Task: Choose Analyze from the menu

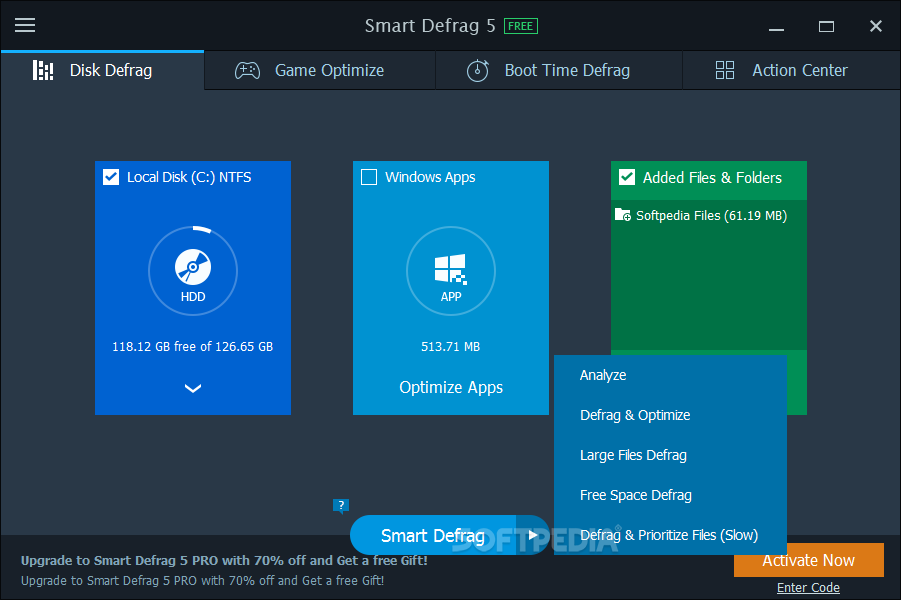Action: click(x=670, y=375)
